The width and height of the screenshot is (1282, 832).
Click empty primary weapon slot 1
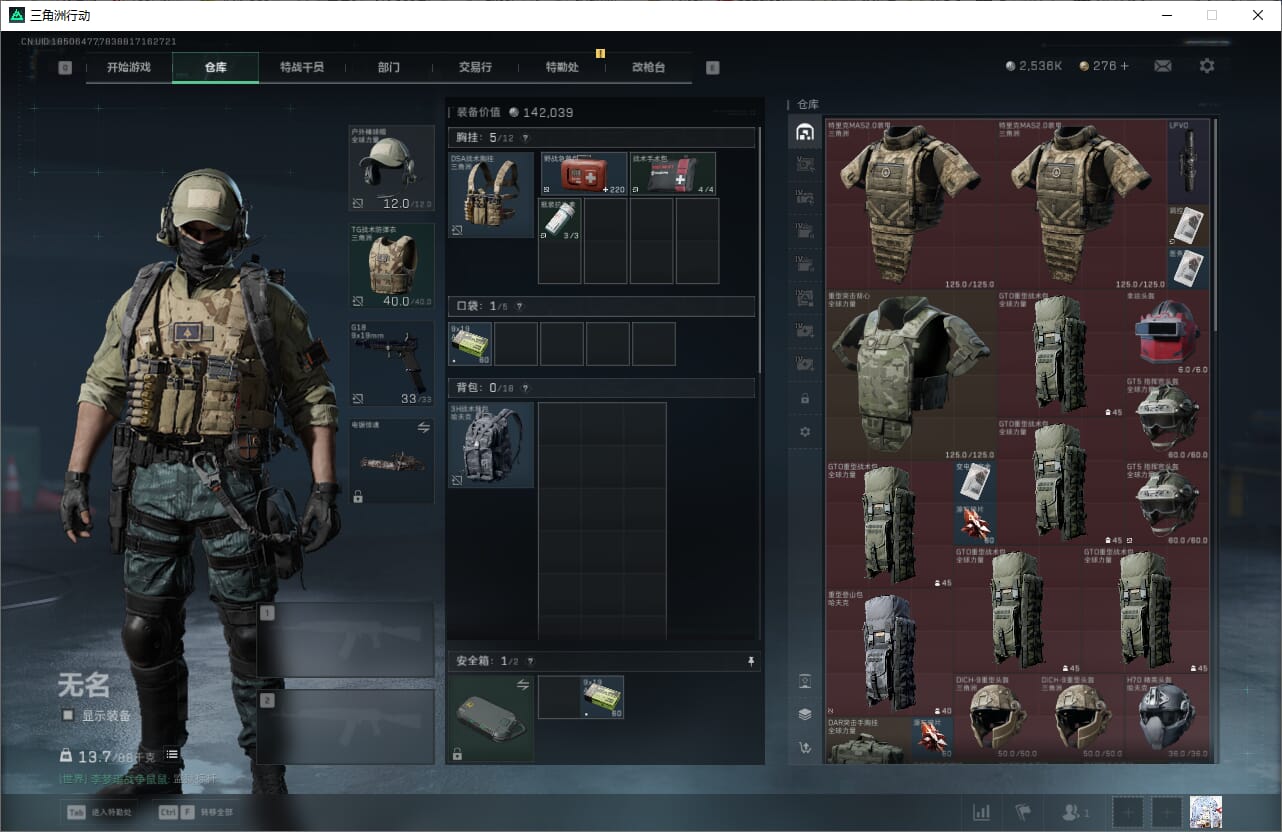[x=346, y=640]
